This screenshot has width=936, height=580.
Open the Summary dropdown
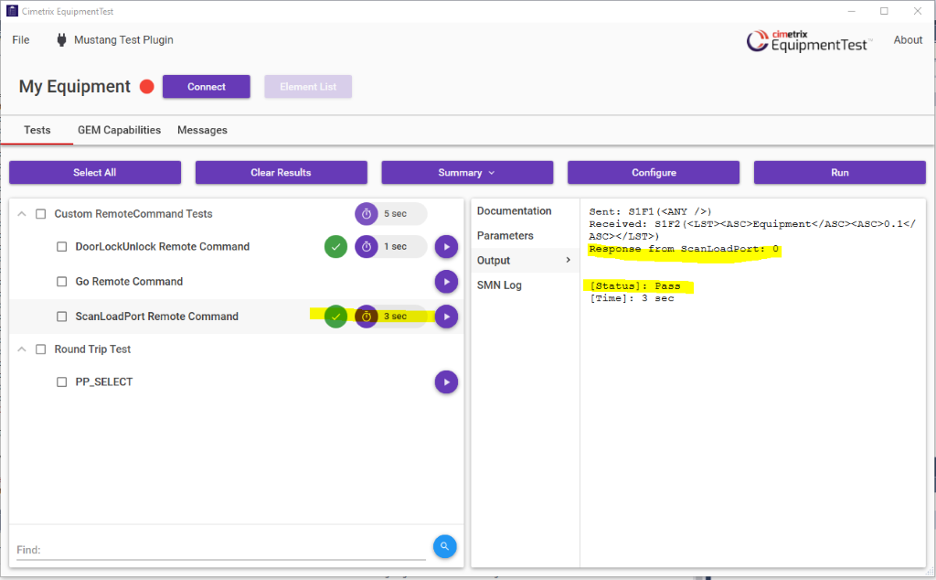(467, 173)
